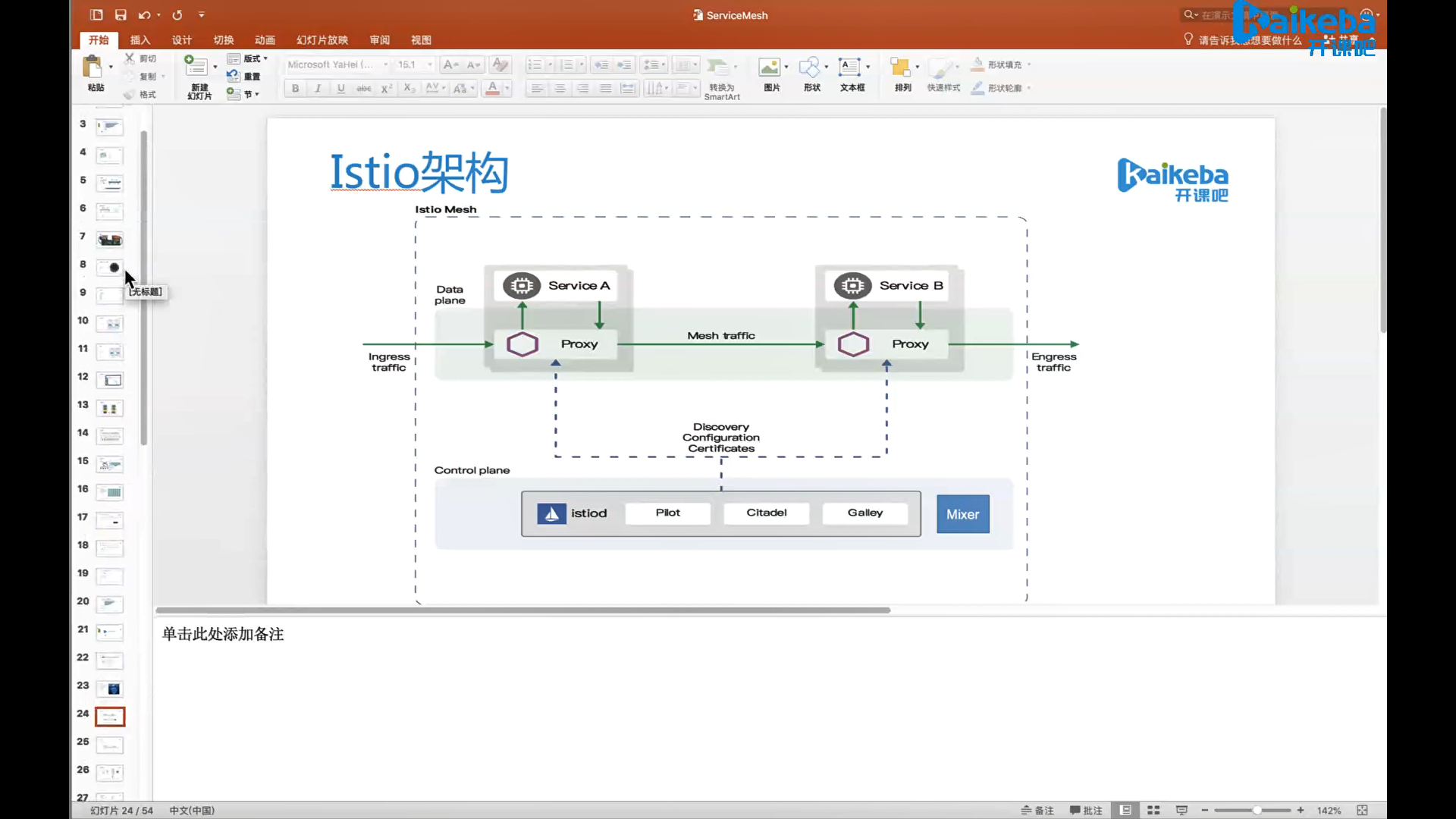The image size is (1456, 819).
Task: Click the Save icon in title bar
Action: point(121,14)
